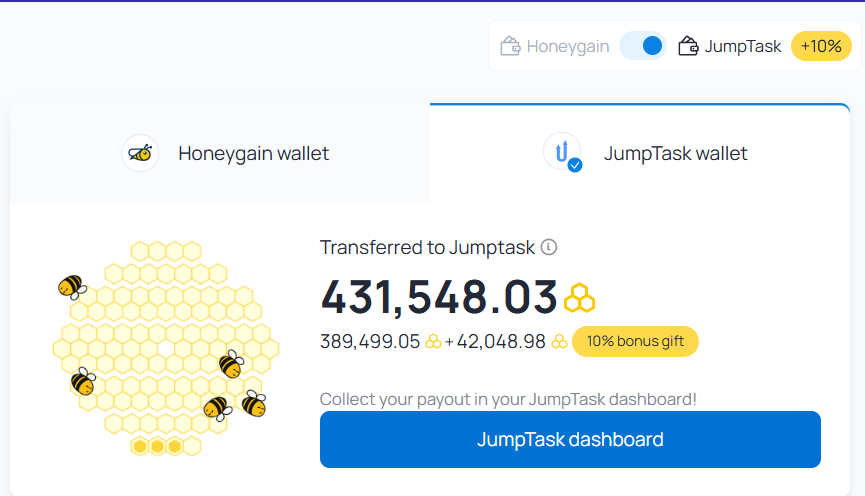The width and height of the screenshot is (865, 496).
Task: Click the credit icon after 42,048.98
Action: coord(559,342)
